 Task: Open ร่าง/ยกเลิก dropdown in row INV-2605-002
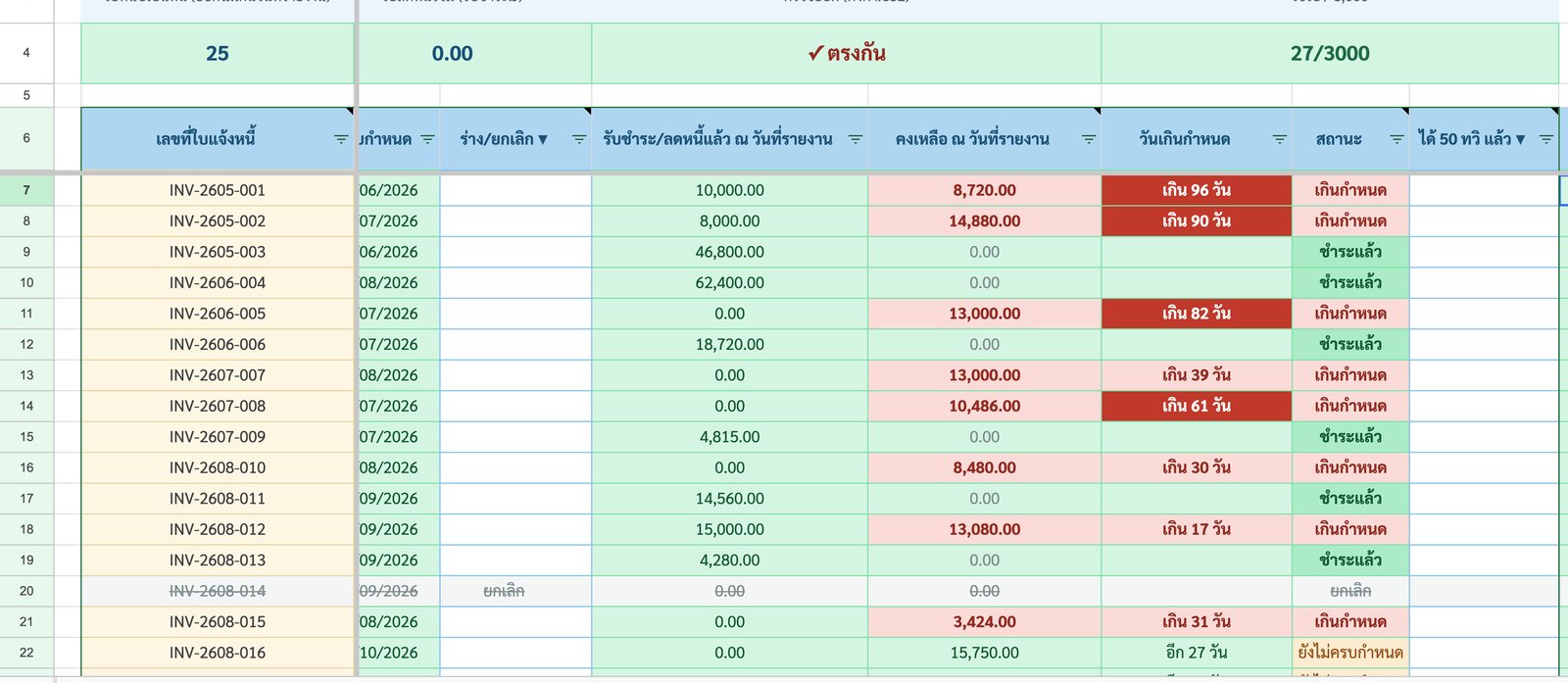[515, 221]
